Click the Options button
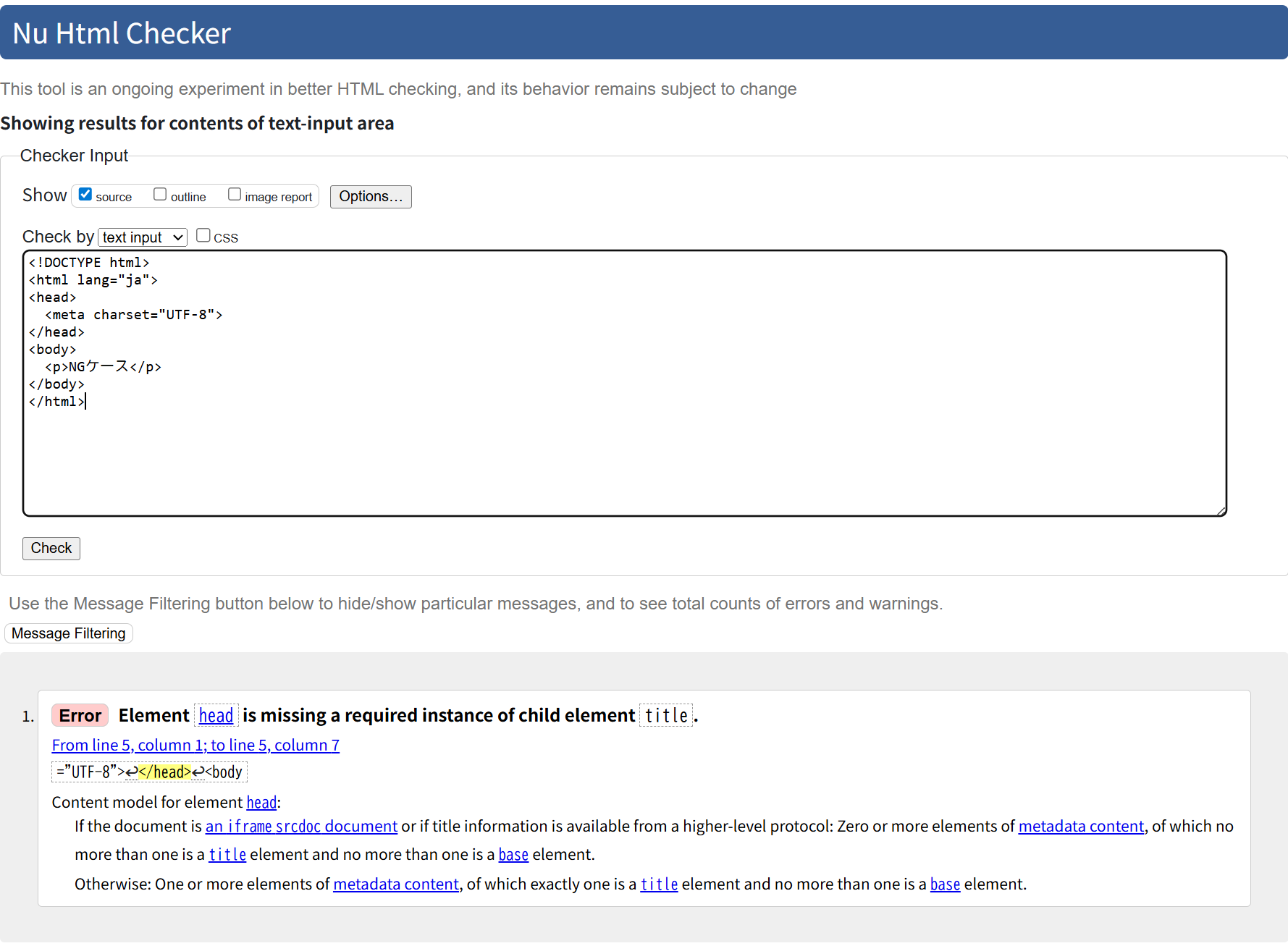 pyautogui.click(x=370, y=196)
